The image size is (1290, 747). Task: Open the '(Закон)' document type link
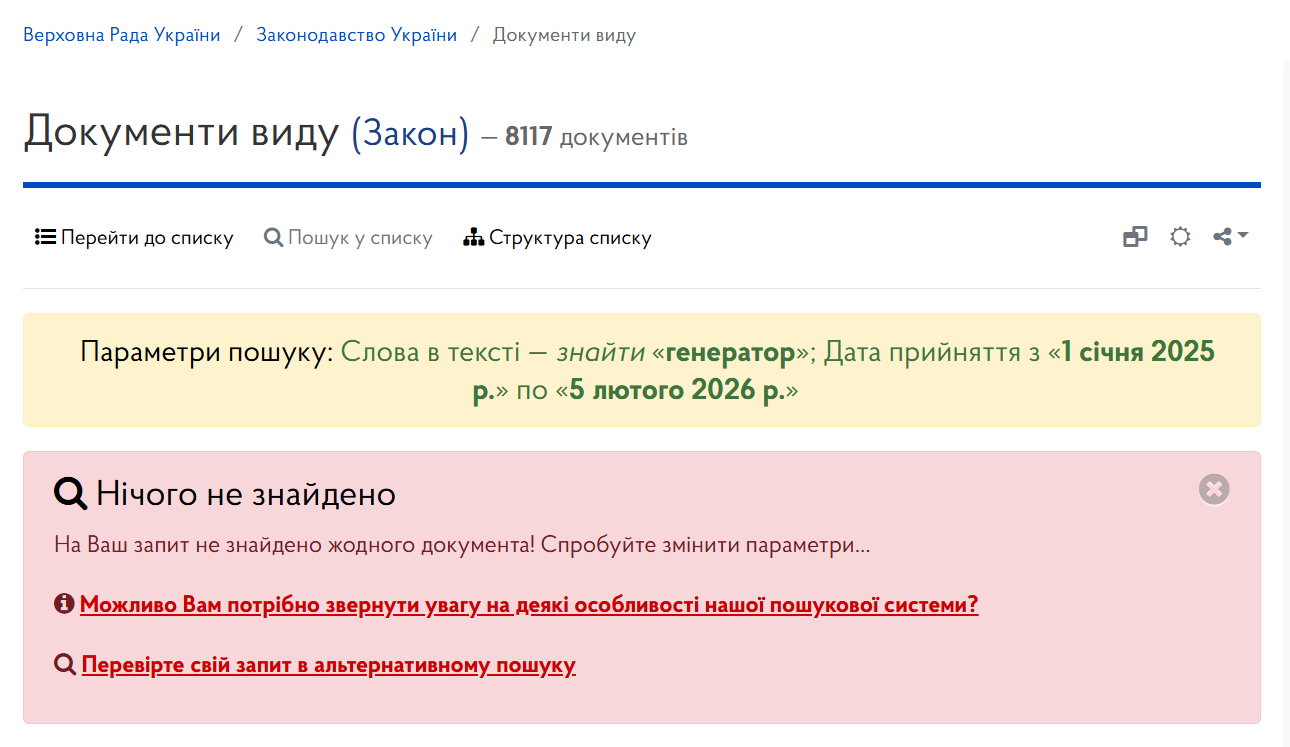click(x=410, y=133)
